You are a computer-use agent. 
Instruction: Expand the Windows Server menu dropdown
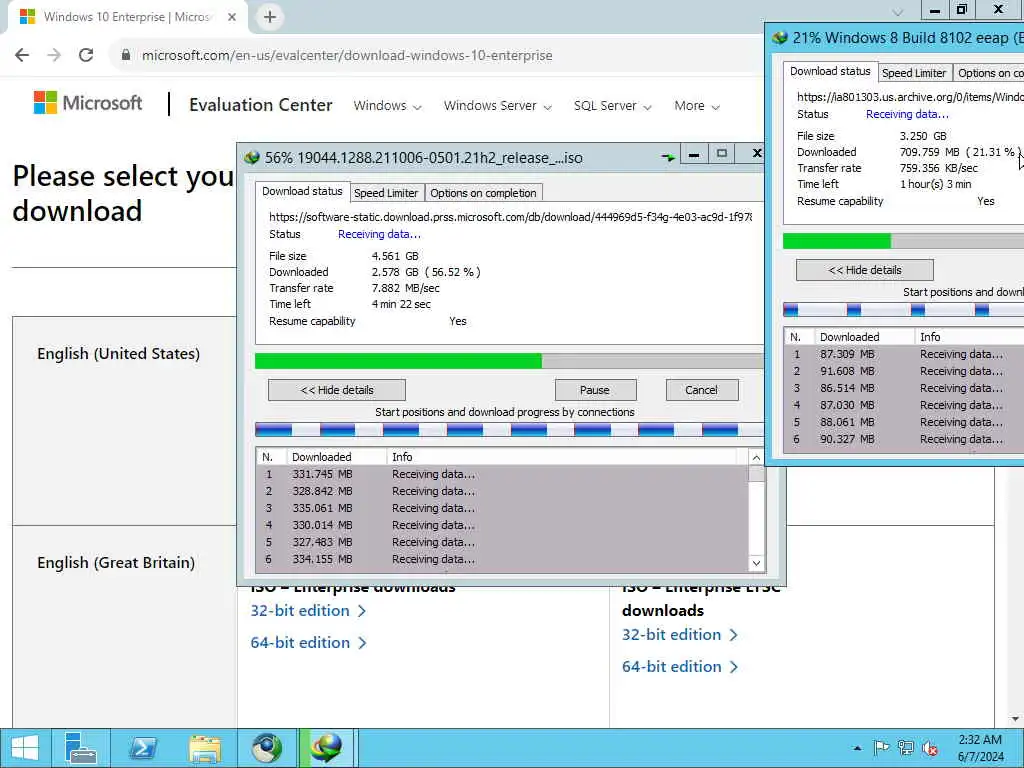click(498, 106)
